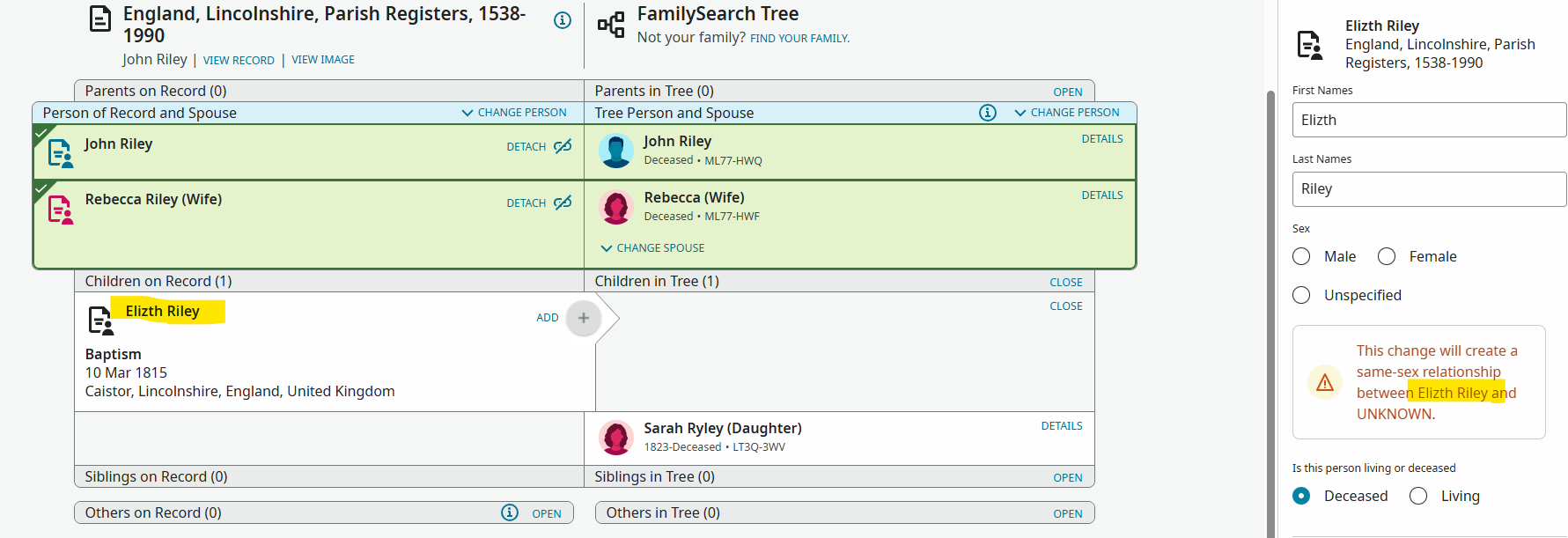Open Change Person dropdown for tree person
The image size is (1568, 538).
[x=1067, y=113]
